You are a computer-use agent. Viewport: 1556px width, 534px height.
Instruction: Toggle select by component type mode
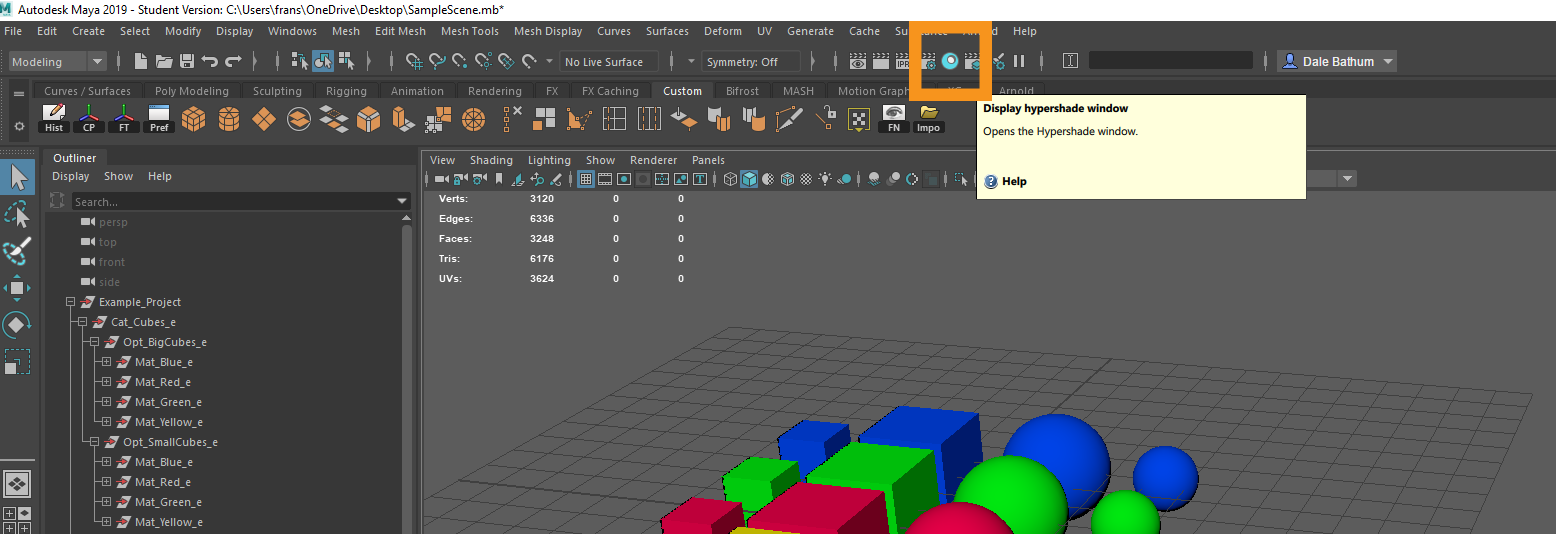[347, 61]
